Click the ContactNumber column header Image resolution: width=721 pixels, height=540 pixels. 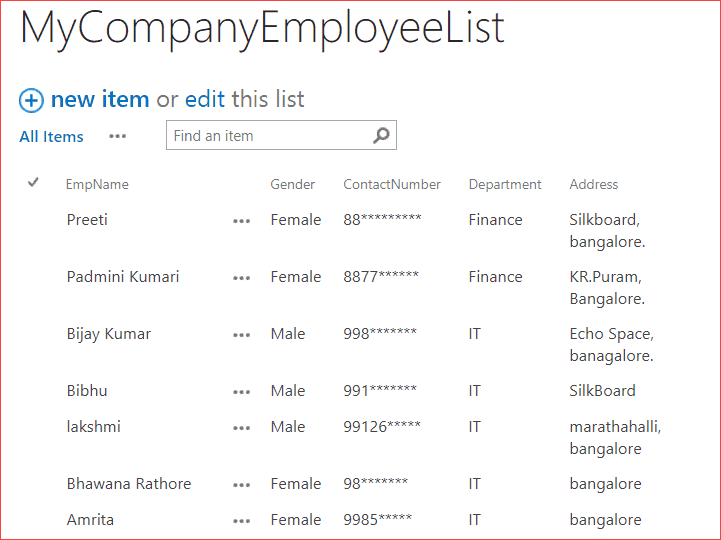click(x=392, y=184)
